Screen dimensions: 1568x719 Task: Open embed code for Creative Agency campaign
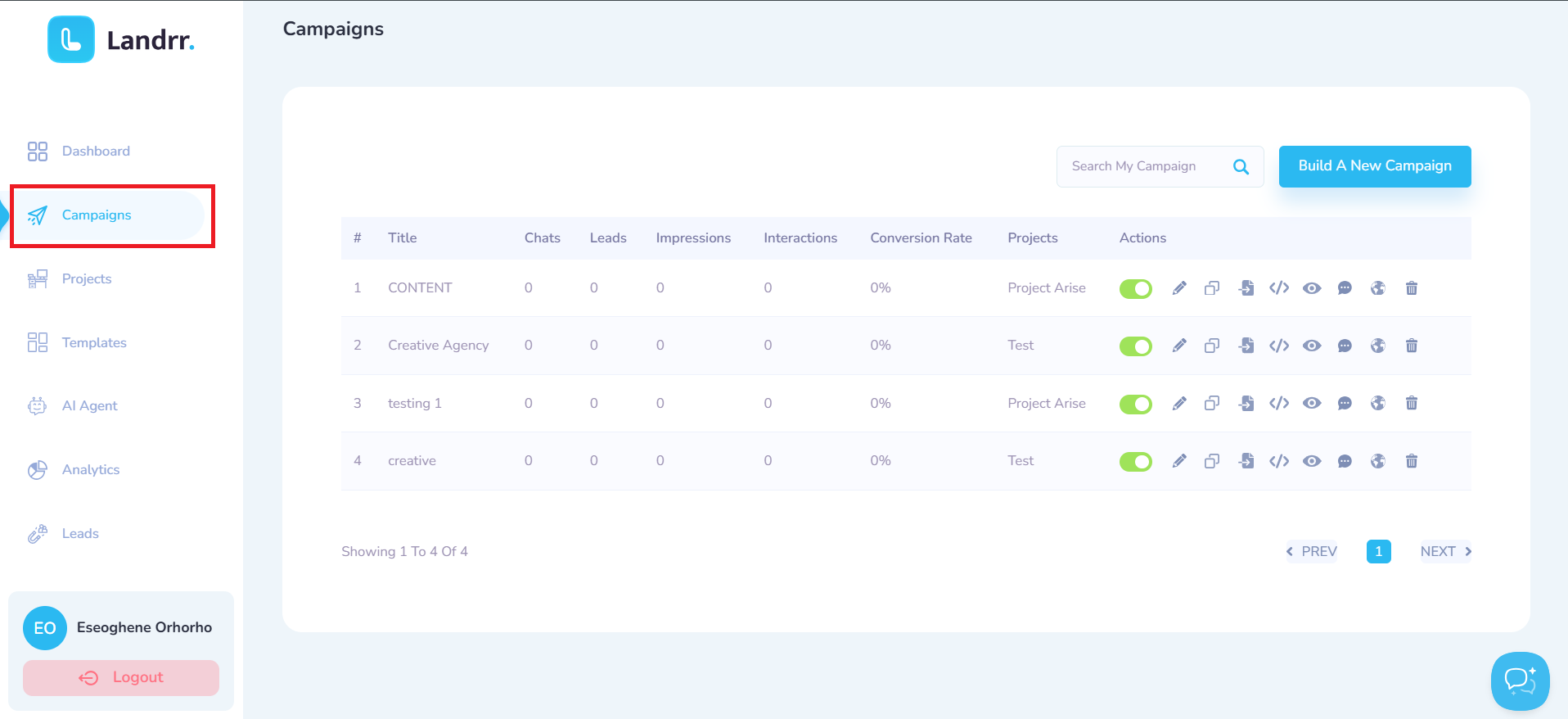point(1279,346)
